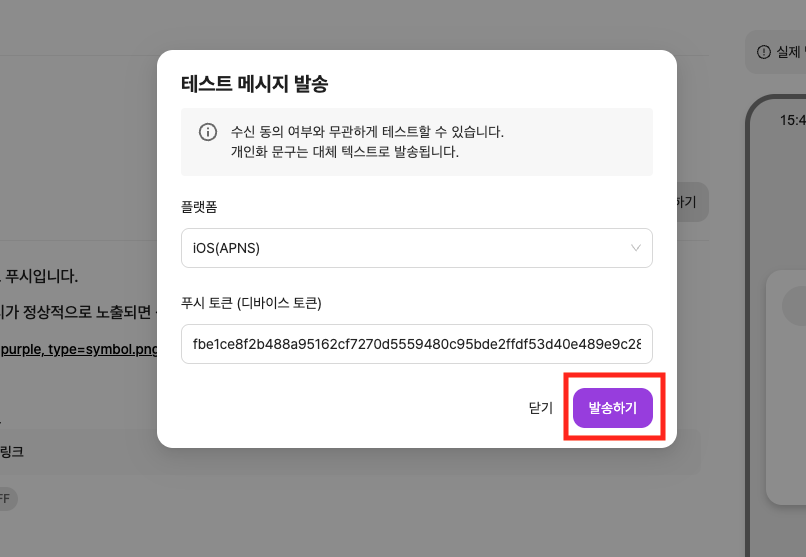The image size is (806, 557).
Task: Click the info icon in the notice box
Action: pos(208,132)
